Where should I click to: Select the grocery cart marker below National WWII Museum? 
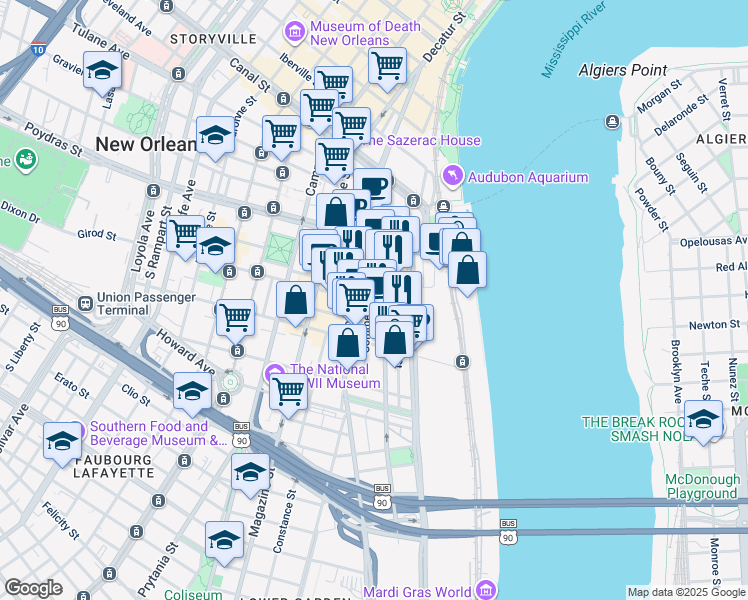[288, 393]
